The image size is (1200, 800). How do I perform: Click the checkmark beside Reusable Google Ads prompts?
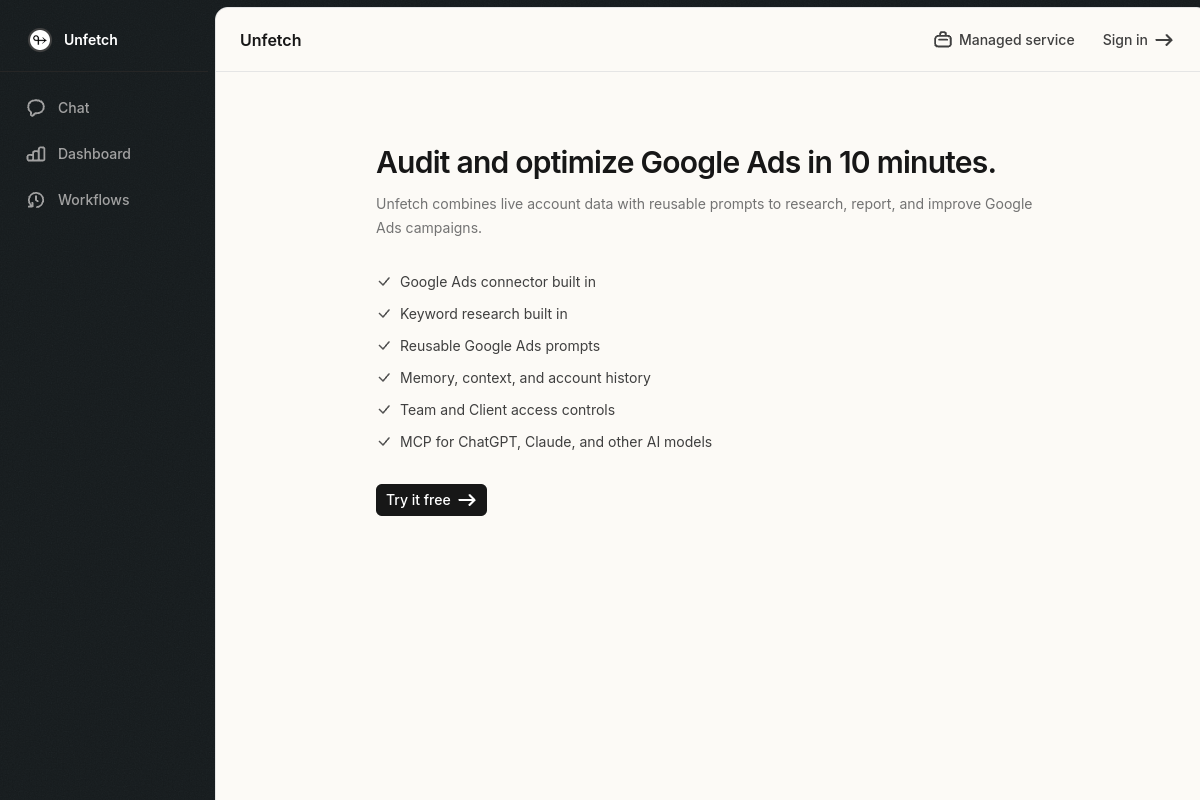point(384,346)
